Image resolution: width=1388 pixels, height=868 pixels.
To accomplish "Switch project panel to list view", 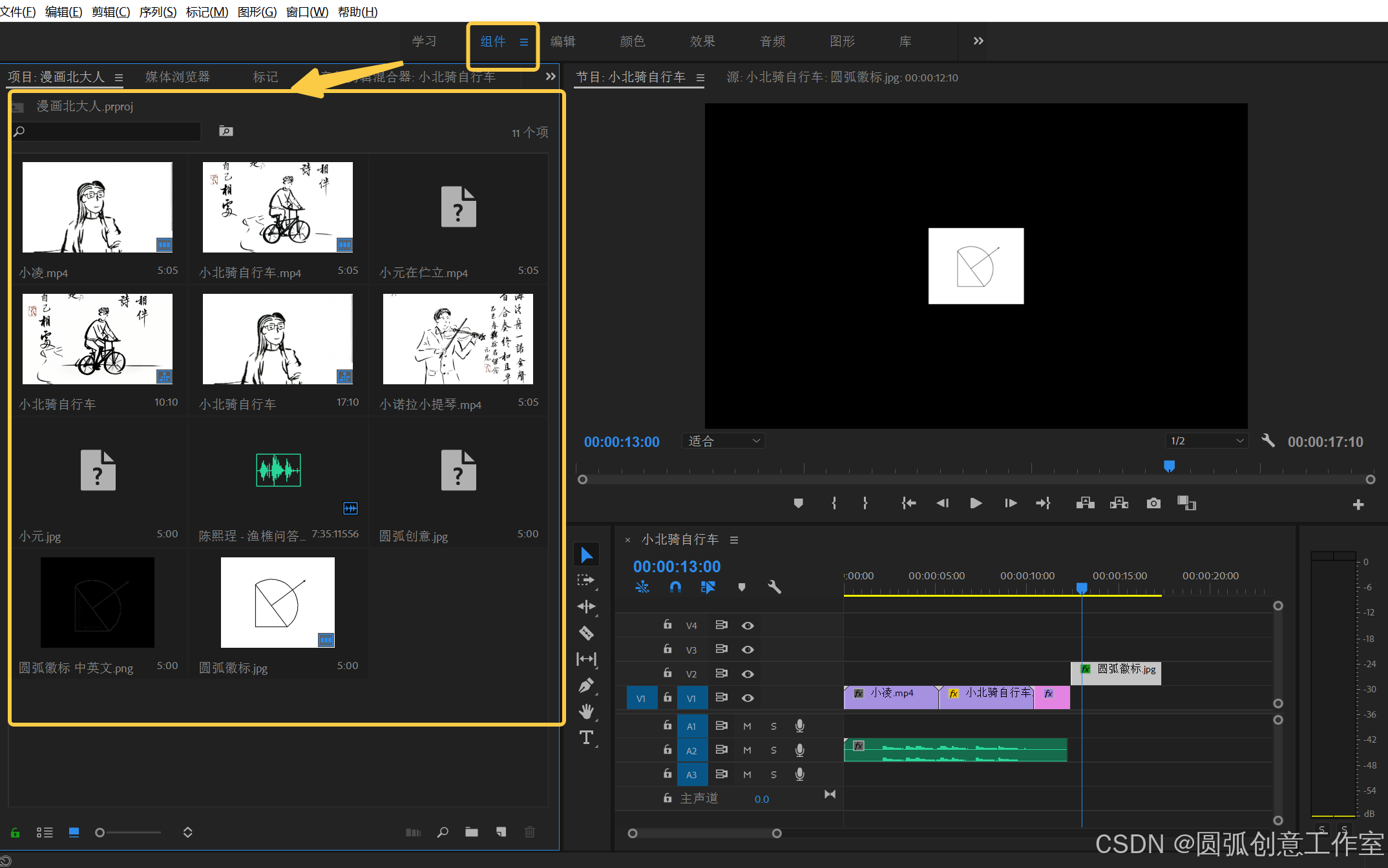I will pos(45,832).
